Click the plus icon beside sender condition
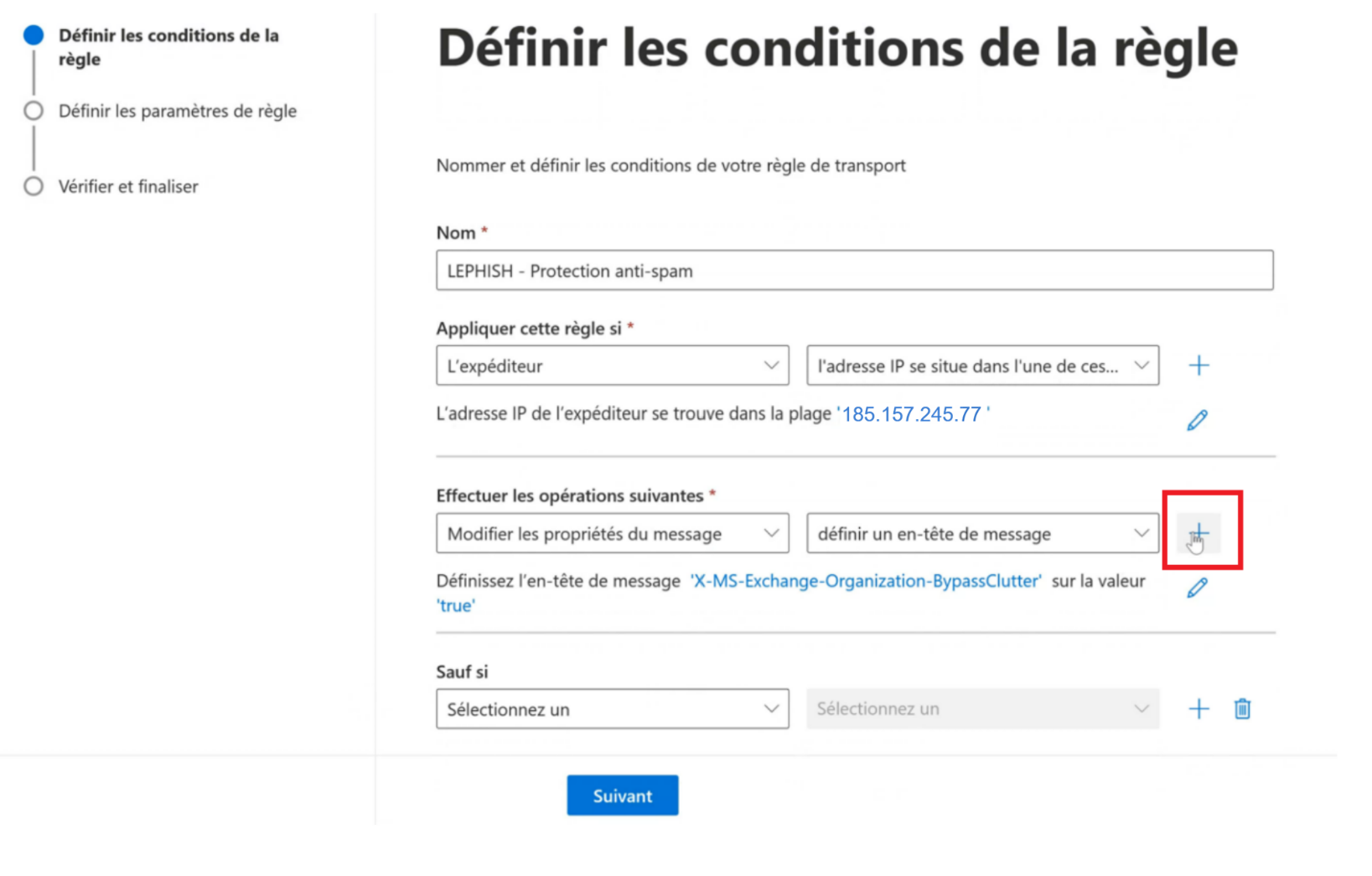This screenshot has width=1372, height=876. coord(1199,365)
